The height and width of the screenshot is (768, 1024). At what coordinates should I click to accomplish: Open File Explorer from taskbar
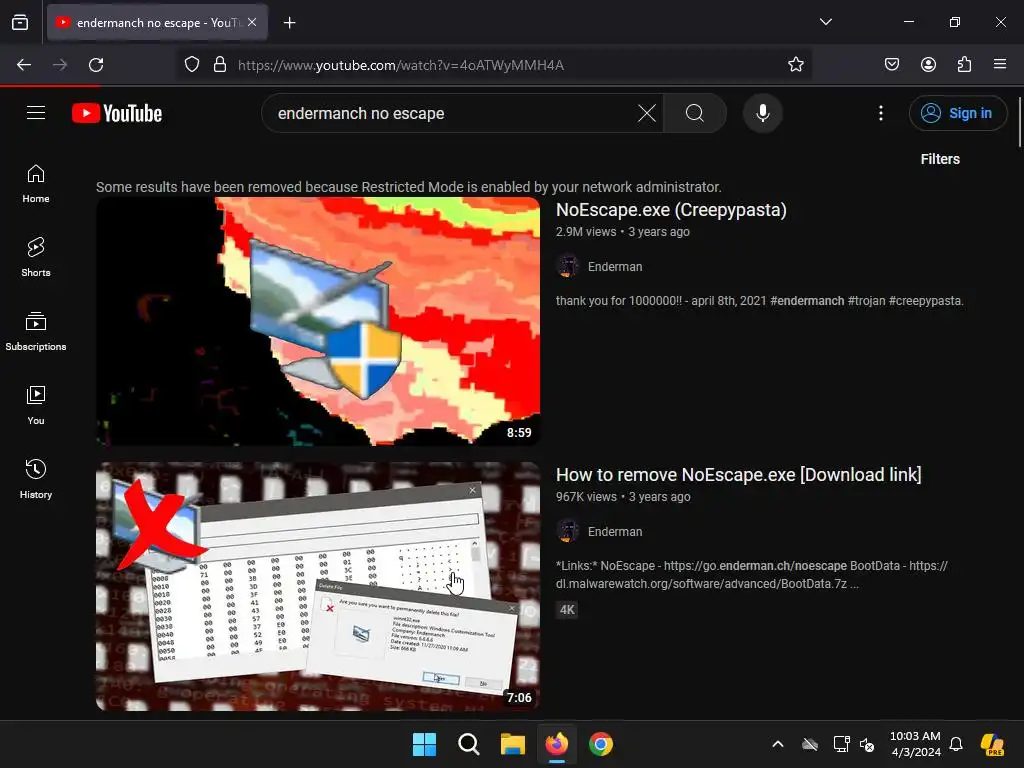coord(513,744)
